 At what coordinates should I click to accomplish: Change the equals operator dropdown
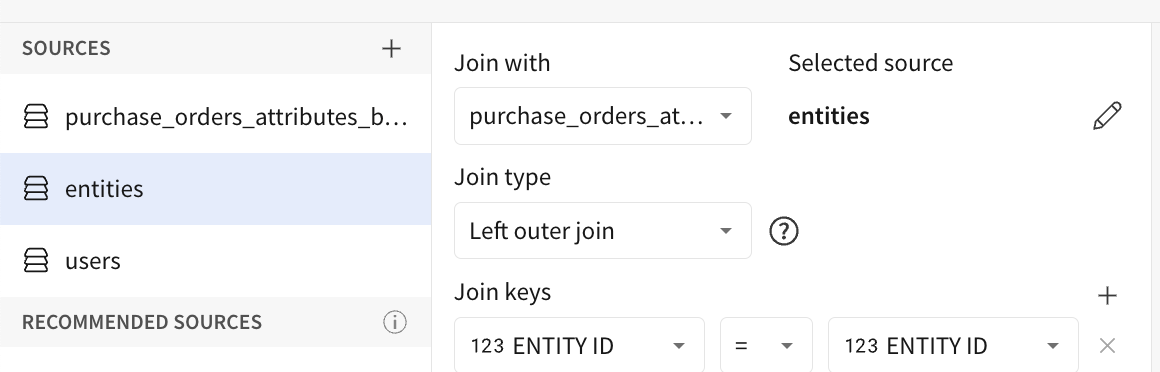pyautogui.click(x=766, y=345)
